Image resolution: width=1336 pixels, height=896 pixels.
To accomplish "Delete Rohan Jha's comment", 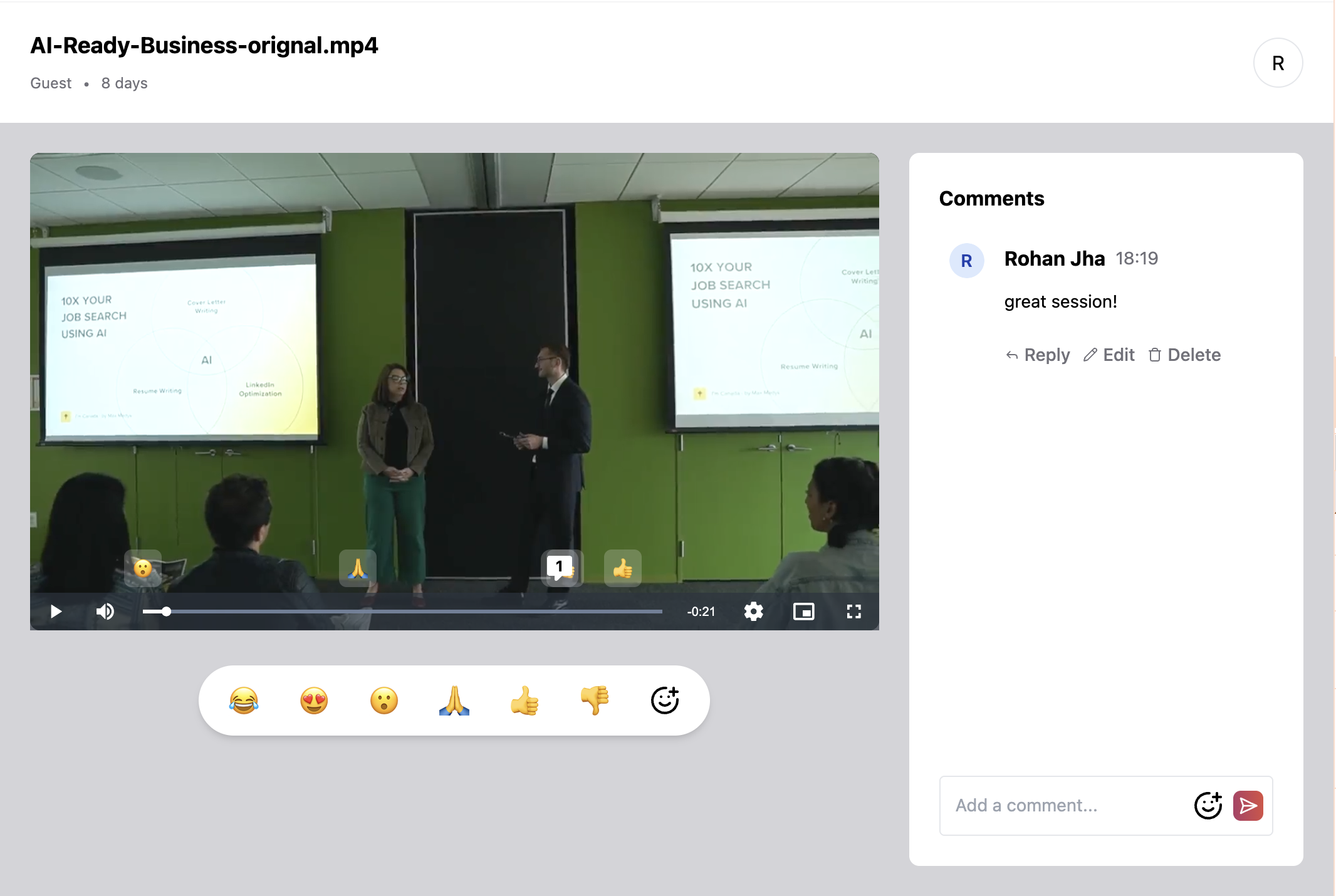I will 1184,355.
